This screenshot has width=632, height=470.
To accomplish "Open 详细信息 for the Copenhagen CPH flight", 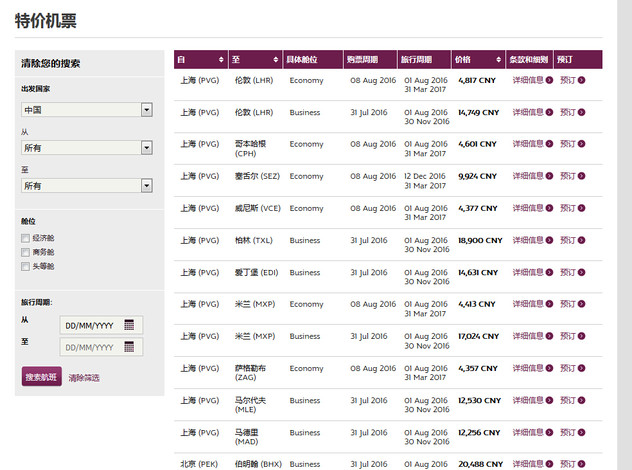I will [x=527, y=144].
